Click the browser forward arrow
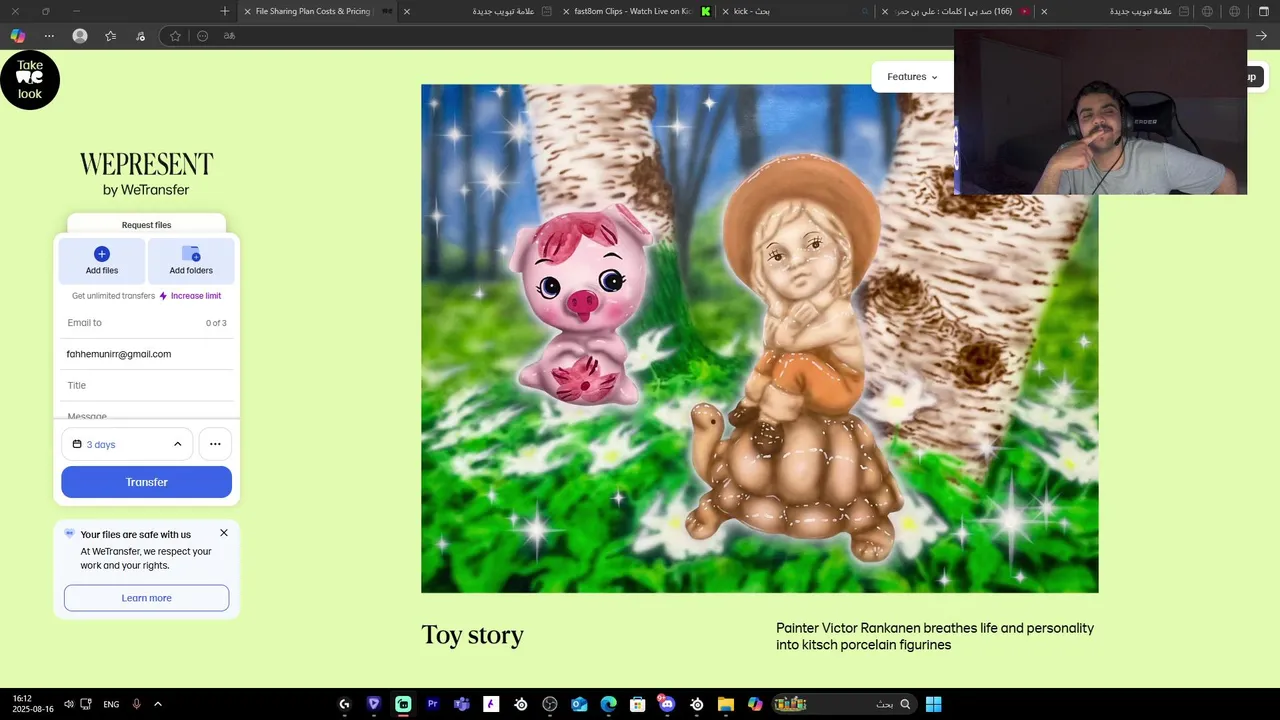Viewport: 1280px width, 720px height. (1261, 36)
